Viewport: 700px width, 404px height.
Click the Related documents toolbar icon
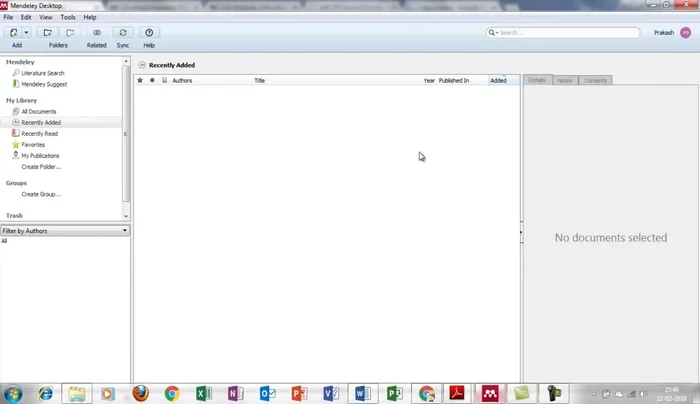point(97,33)
